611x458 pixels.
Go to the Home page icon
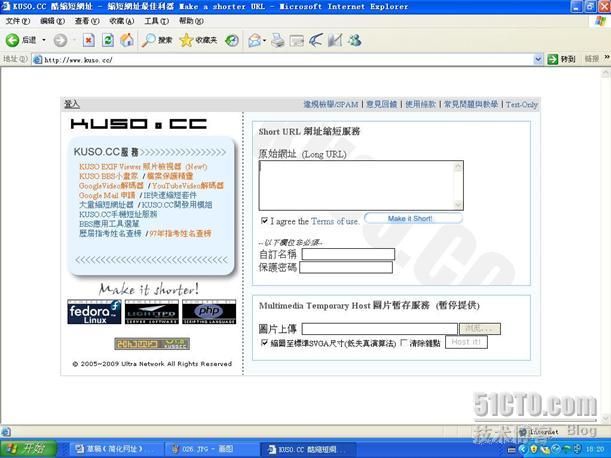[x=127, y=40]
